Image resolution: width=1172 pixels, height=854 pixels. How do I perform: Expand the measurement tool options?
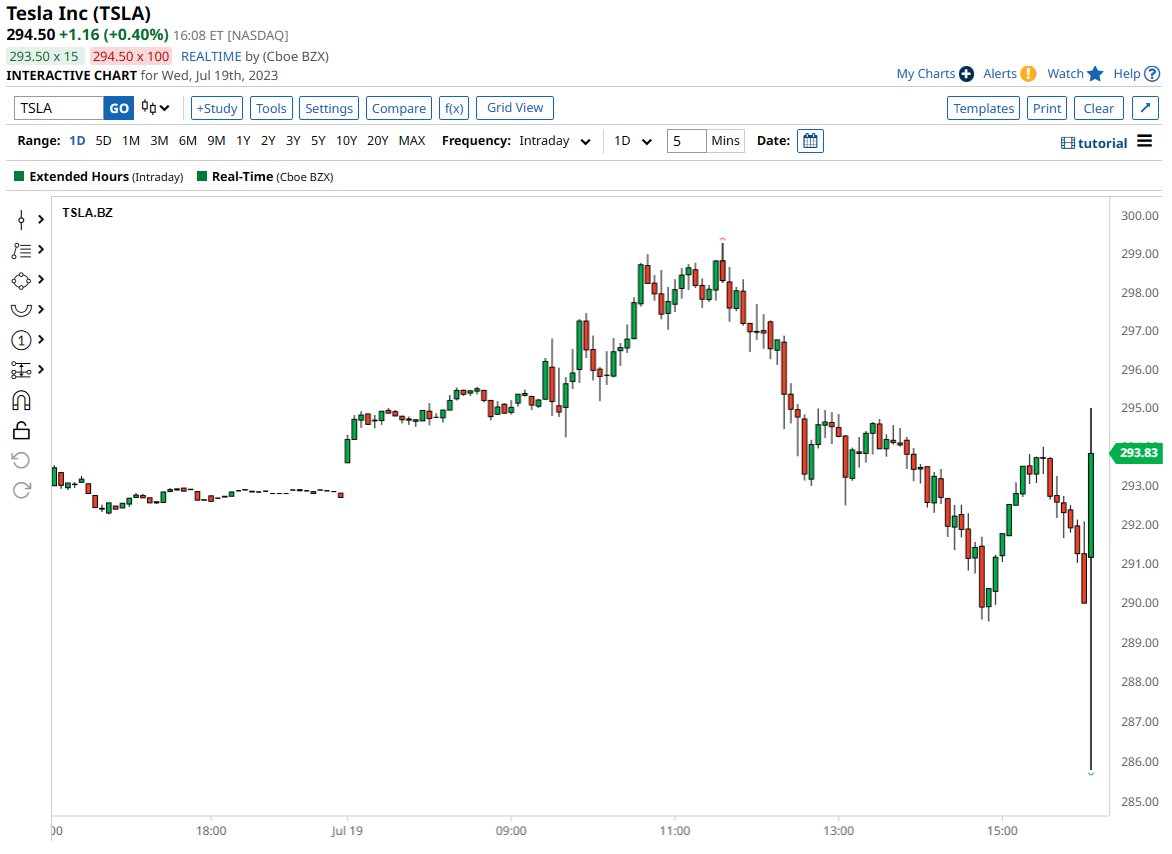pos(40,369)
